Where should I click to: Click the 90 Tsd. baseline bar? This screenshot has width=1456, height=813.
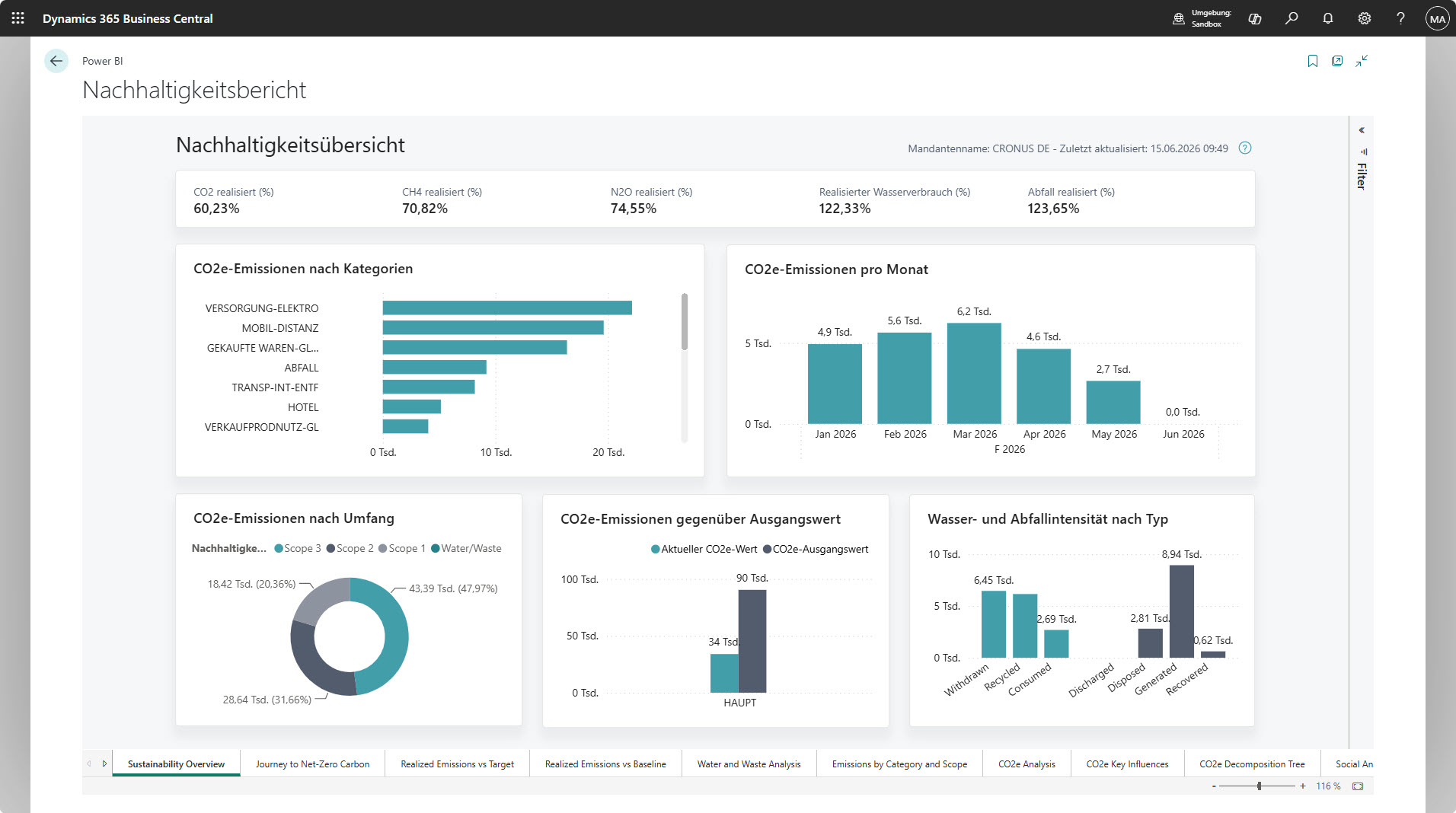(752, 641)
